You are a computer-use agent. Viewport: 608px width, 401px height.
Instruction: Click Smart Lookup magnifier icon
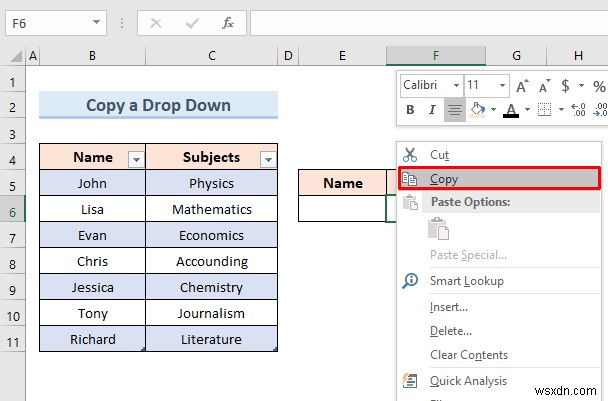(x=410, y=280)
